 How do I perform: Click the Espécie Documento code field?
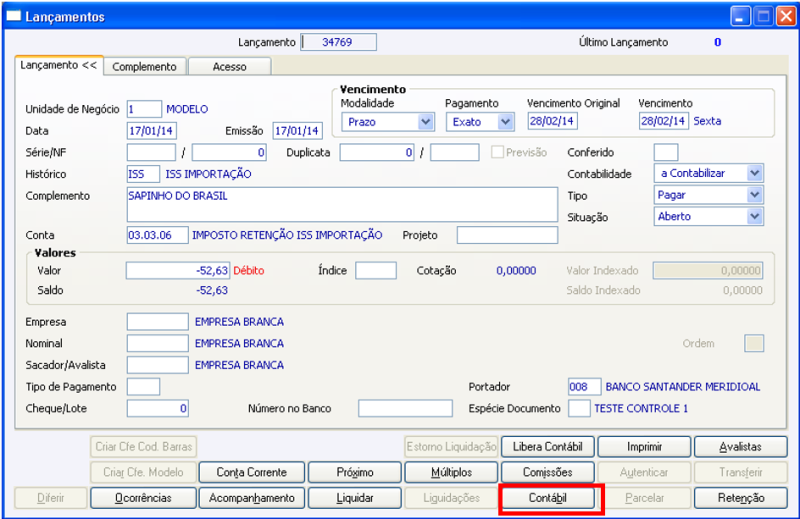pos(580,408)
